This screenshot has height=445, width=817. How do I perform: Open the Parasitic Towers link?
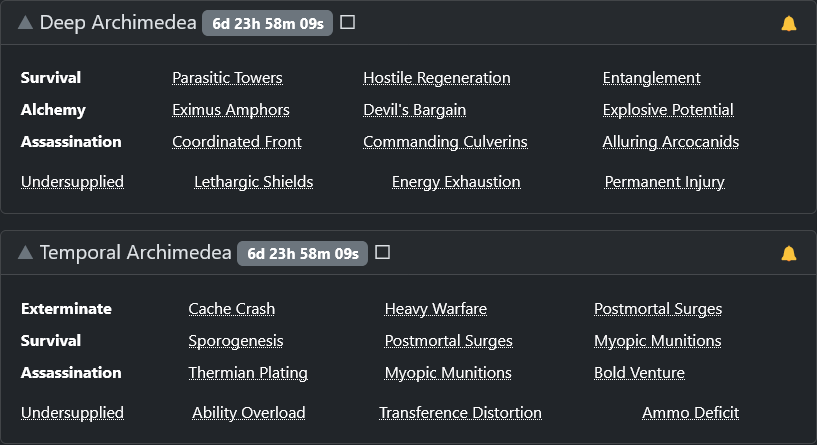coord(227,78)
